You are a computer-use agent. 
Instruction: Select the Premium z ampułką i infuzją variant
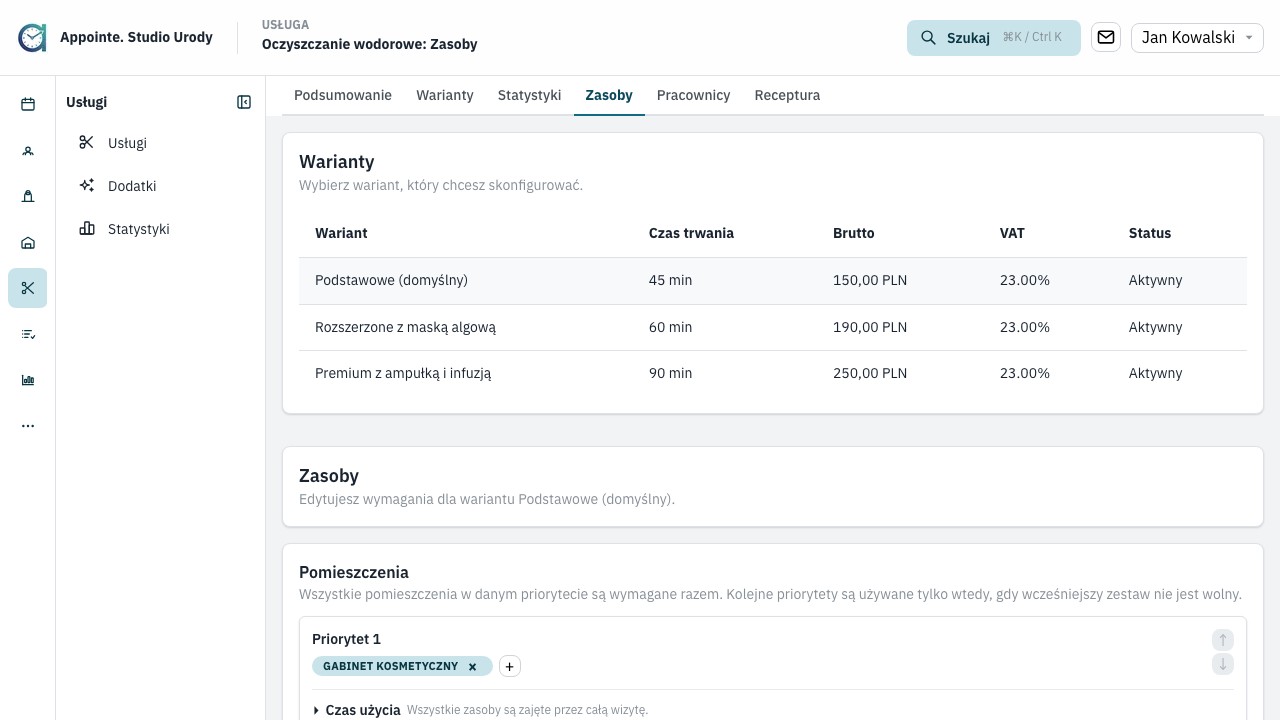pos(773,373)
